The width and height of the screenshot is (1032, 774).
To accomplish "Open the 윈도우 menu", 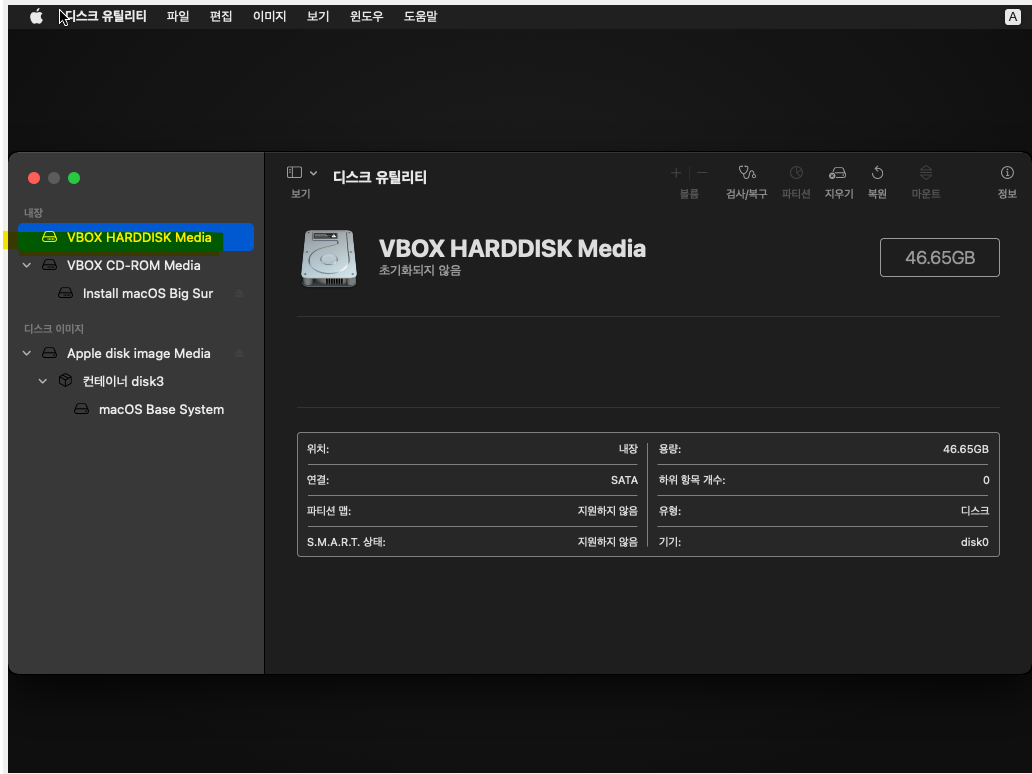I will pyautogui.click(x=367, y=16).
